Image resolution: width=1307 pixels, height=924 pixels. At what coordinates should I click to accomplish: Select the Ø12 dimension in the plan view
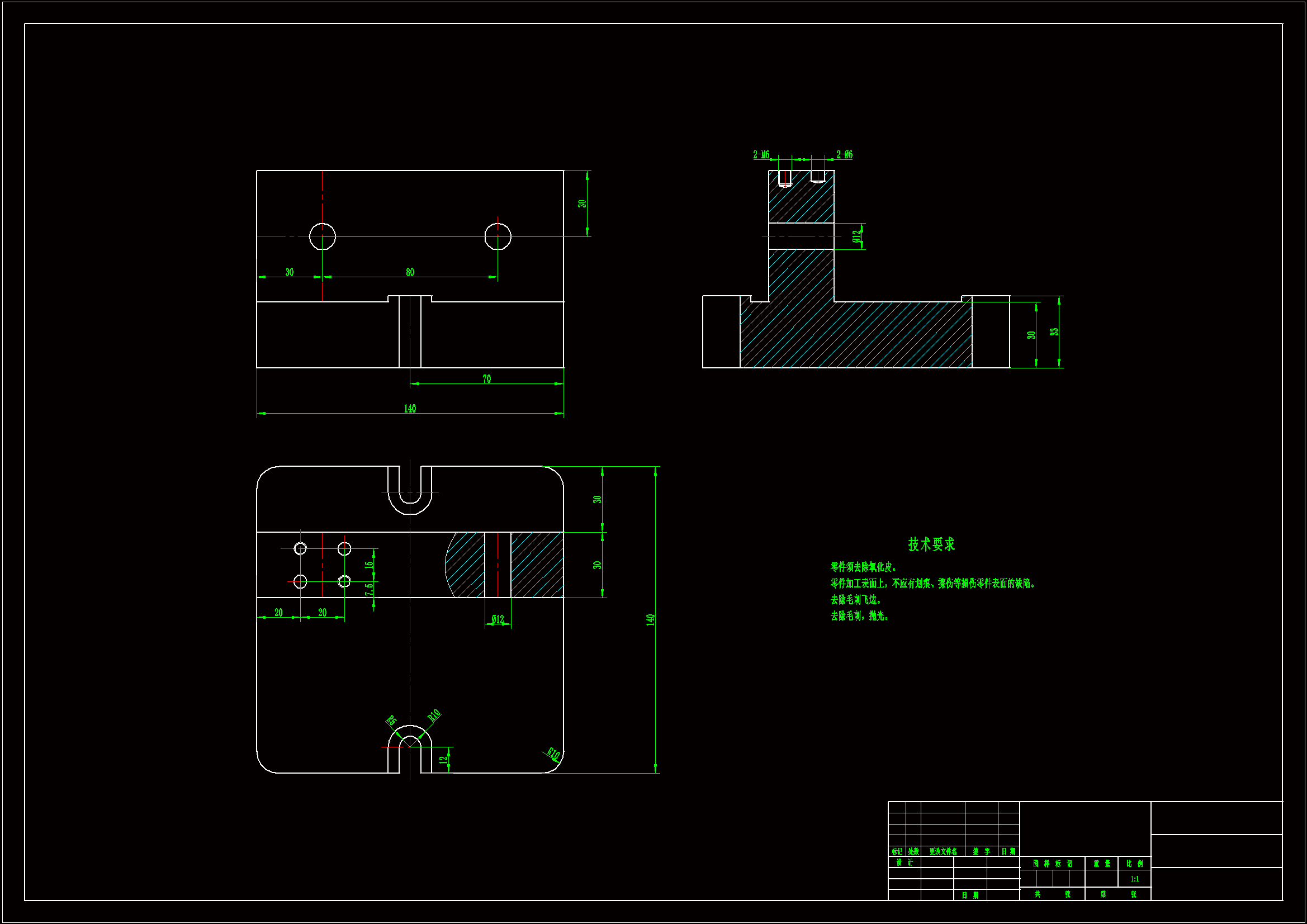[498, 619]
